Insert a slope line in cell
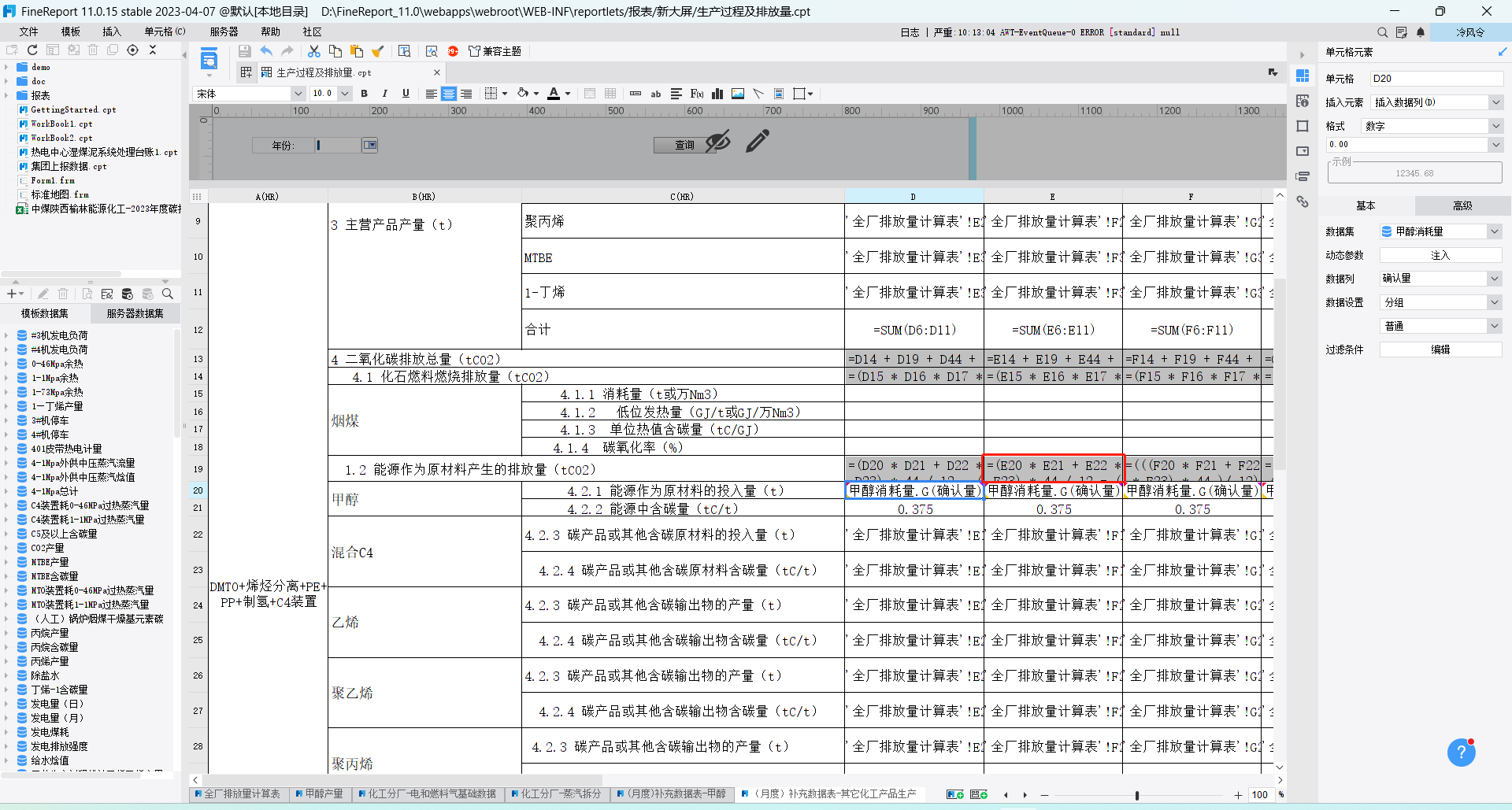The width and height of the screenshot is (1512, 810). point(758,94)
